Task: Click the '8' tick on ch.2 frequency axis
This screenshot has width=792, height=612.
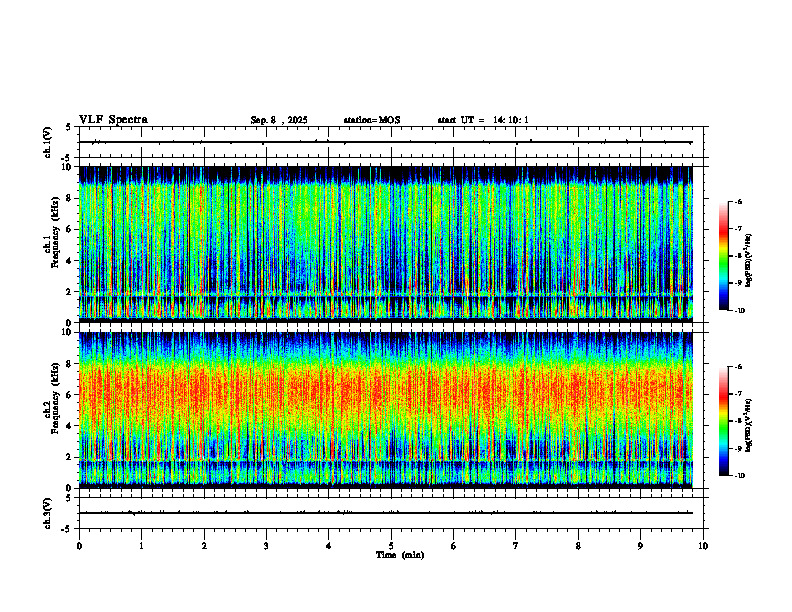Action: 71,364
